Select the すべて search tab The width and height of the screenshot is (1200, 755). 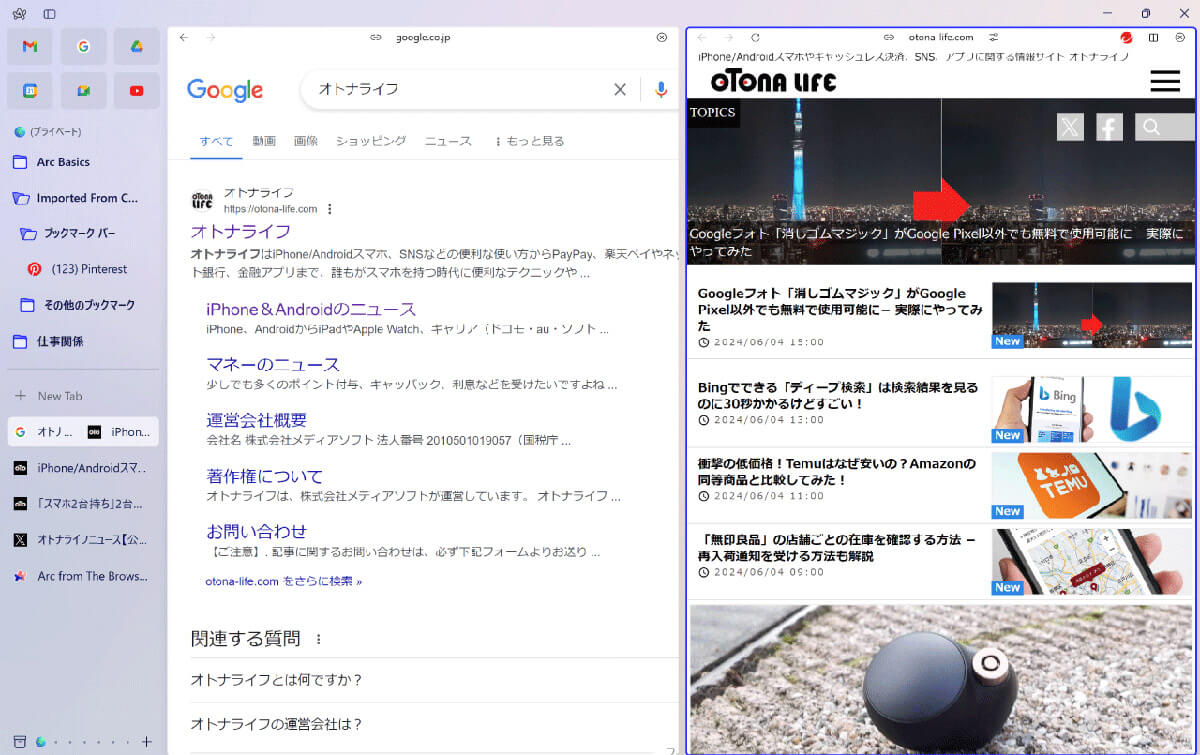coord(216,141)
